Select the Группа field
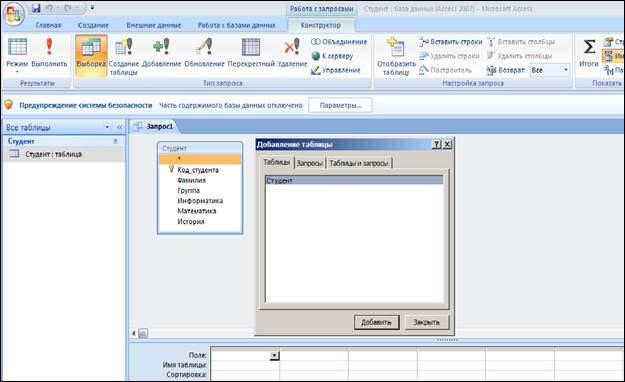 (189, 191)
